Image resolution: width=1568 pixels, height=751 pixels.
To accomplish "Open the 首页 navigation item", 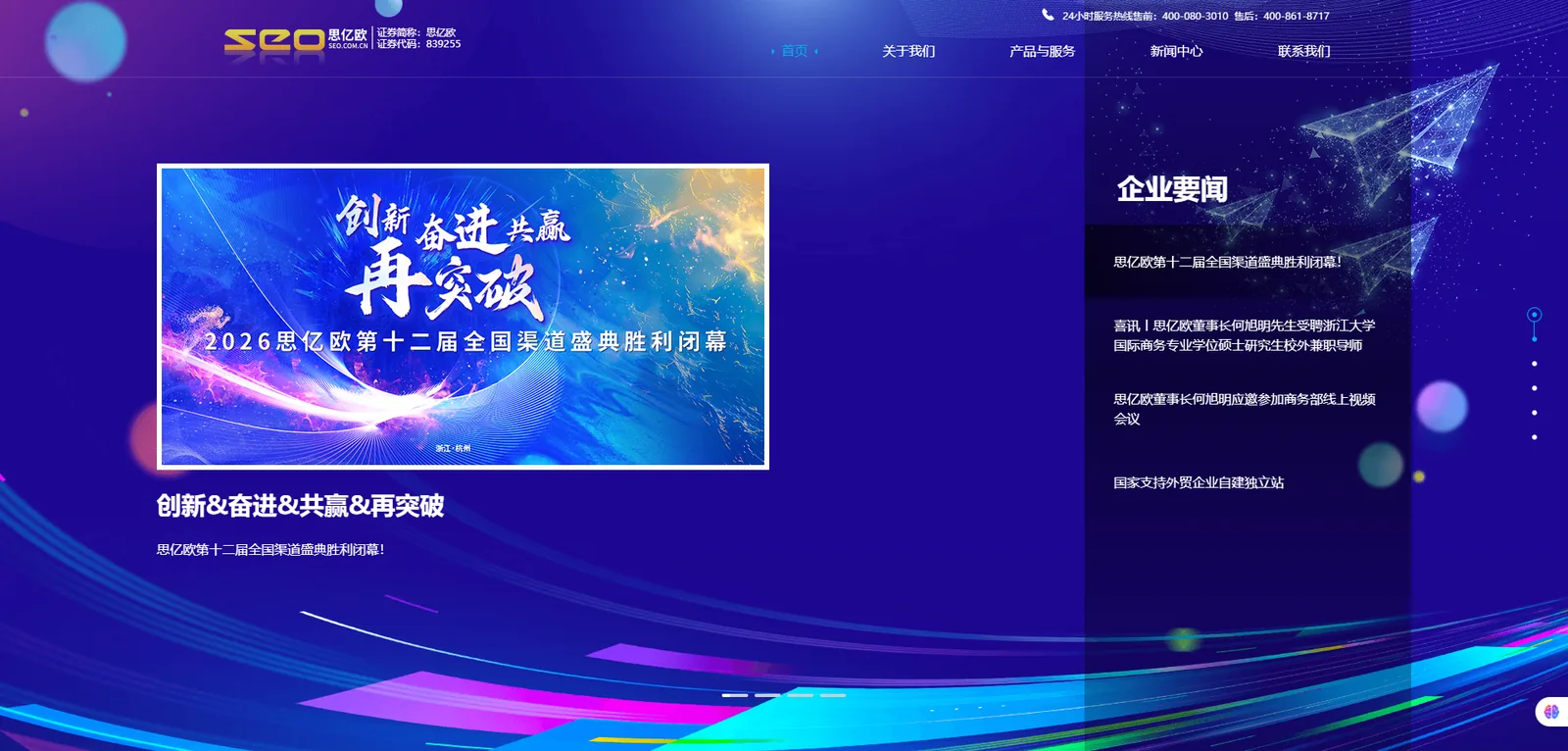I will tap(794, 51).
